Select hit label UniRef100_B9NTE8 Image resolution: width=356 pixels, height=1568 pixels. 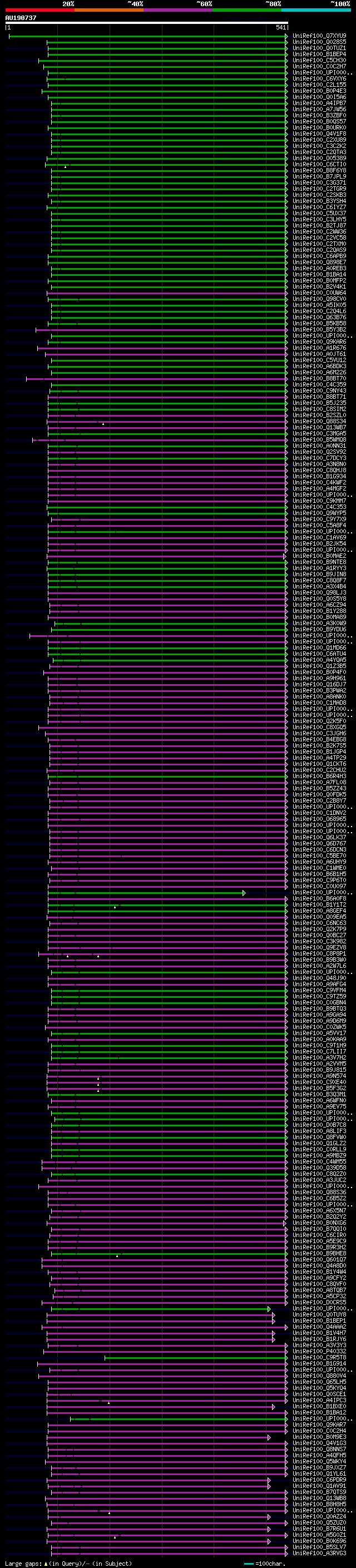coord(319,562)
